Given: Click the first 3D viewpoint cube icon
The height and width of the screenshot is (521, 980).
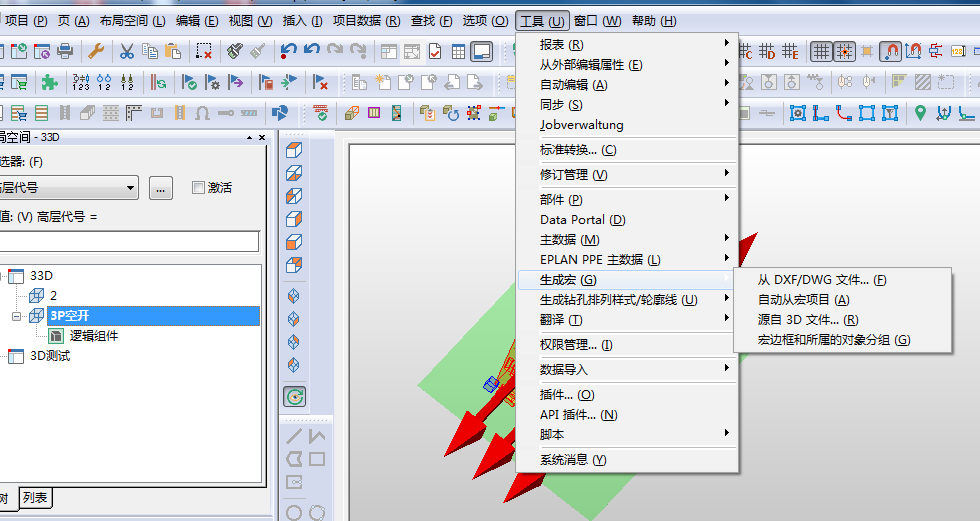Looking at the screenshot, I should 294,150.
